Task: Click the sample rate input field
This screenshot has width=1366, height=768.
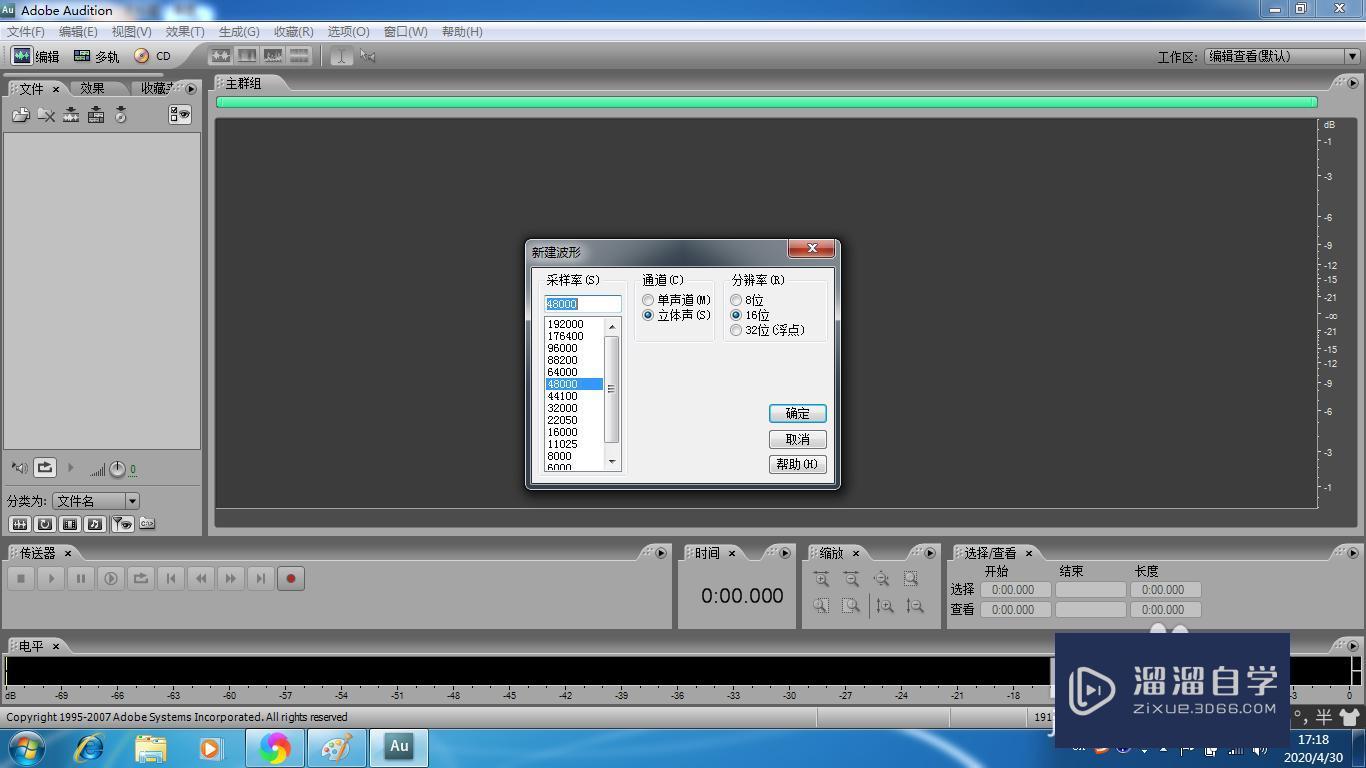Action: click(583, 303)
